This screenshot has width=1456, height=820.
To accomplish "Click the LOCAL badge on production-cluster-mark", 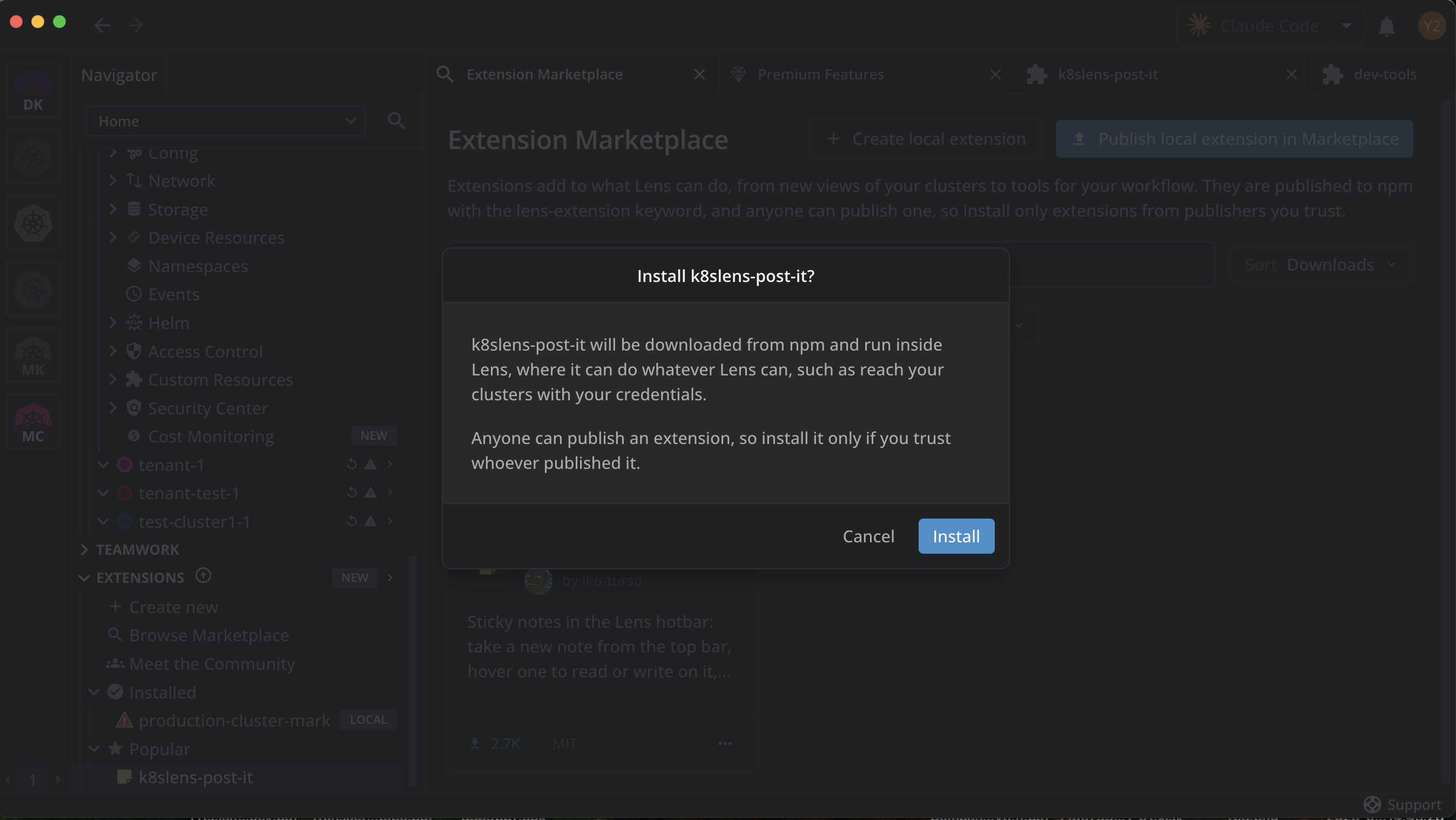I will coord(368,720).
